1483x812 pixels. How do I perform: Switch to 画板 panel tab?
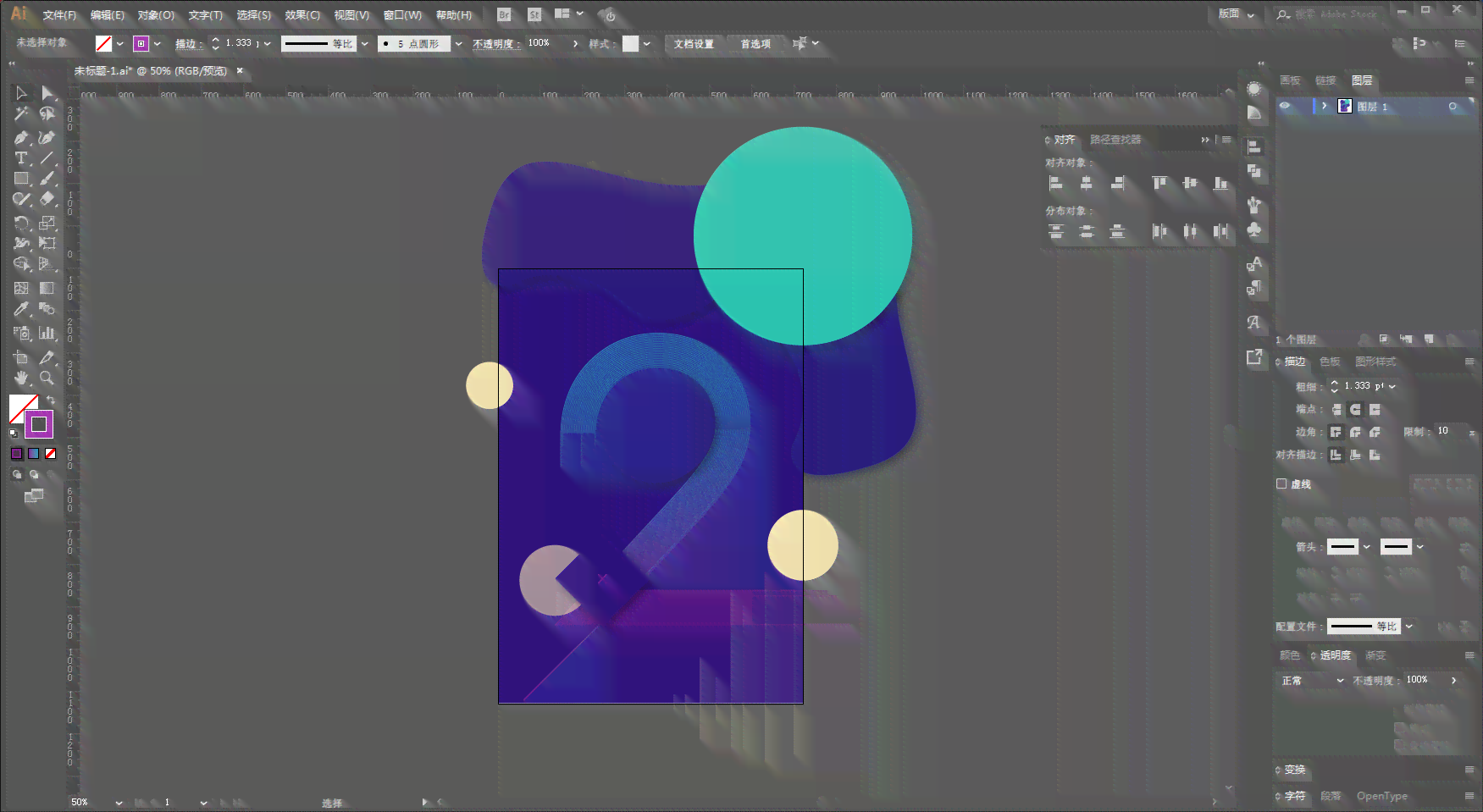click(1290, 80)
